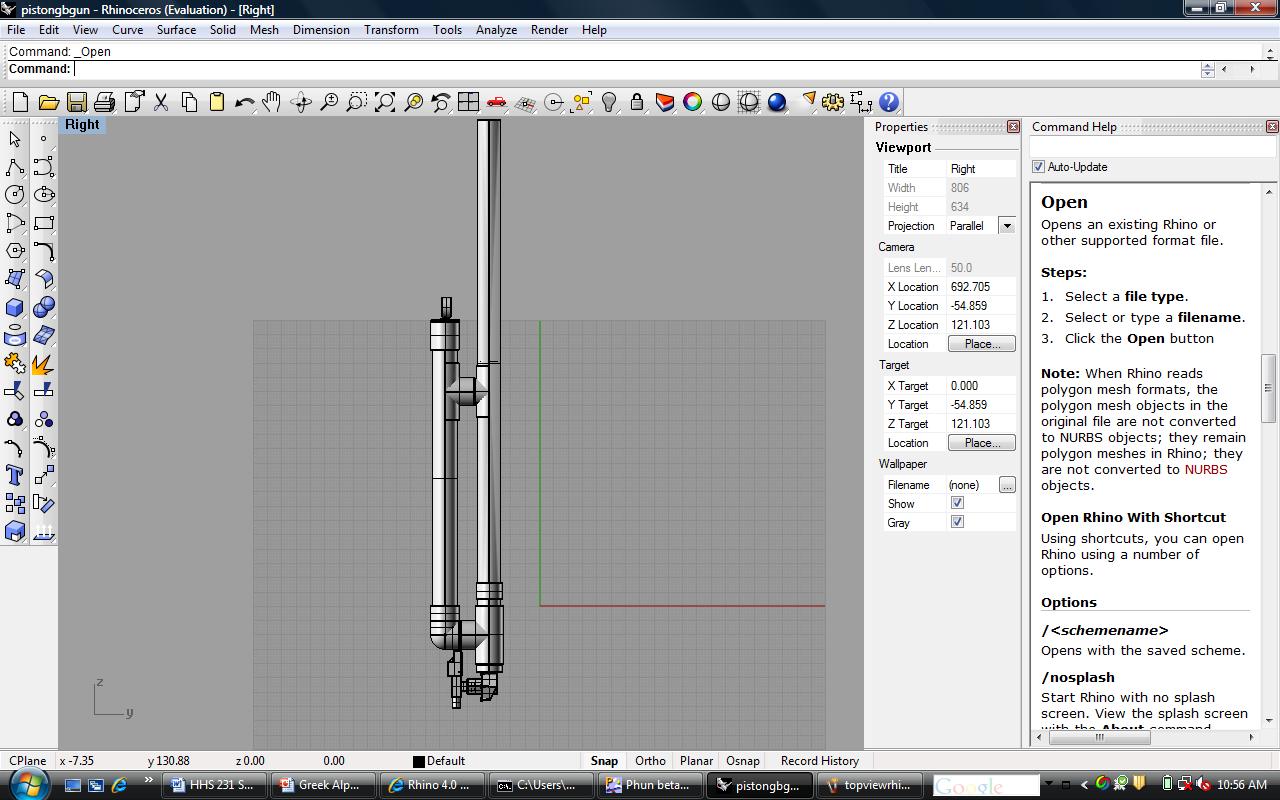Open the Surface menu
The width and height of the screenshot is (1280, 800).
pos(176,30)
